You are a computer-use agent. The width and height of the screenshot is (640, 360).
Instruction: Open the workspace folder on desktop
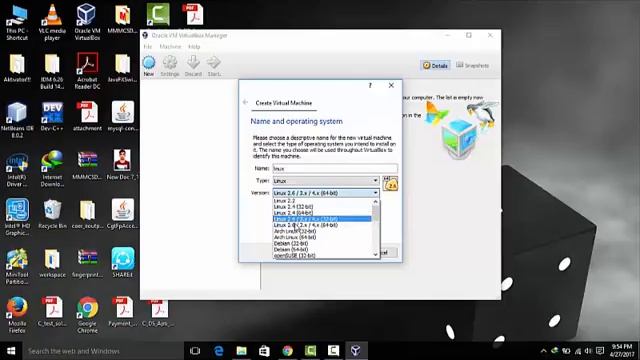tap(52, 263)
